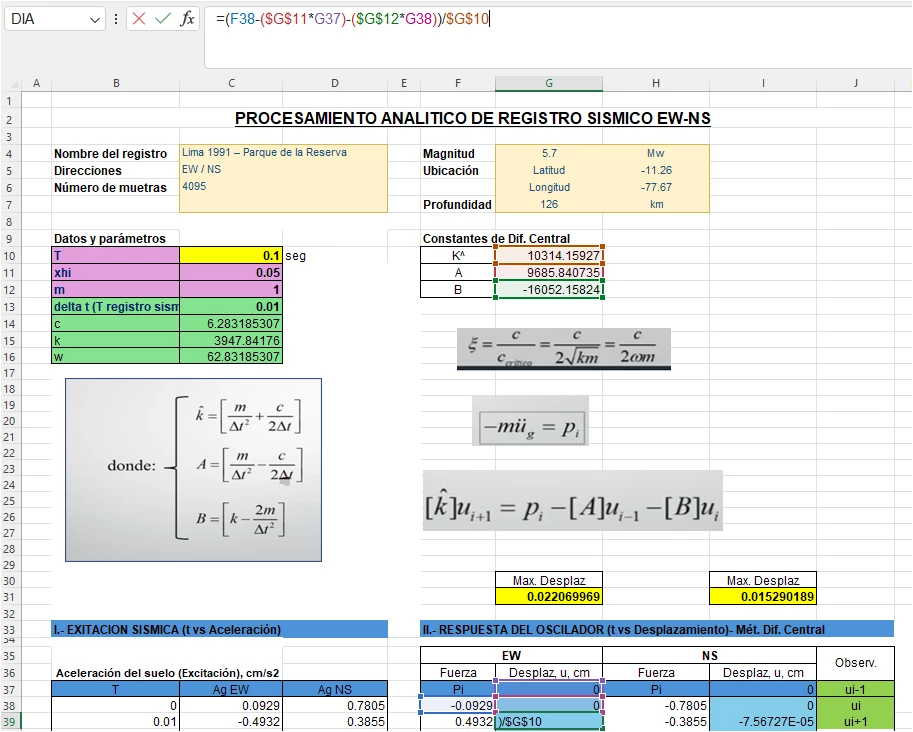
Task: Click the green ui-1 observation cell
Action: pos(855,689)
